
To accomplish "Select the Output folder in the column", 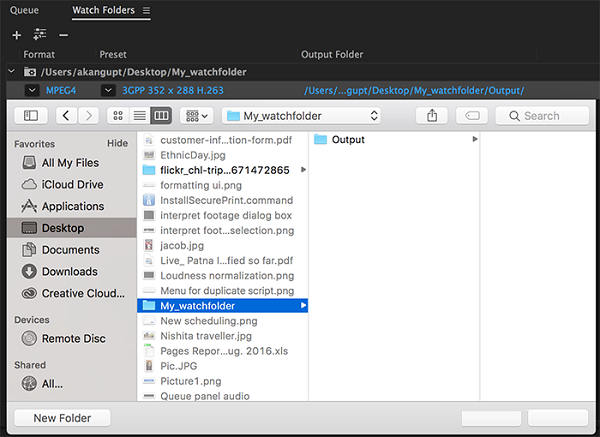I will click(347, 139).
